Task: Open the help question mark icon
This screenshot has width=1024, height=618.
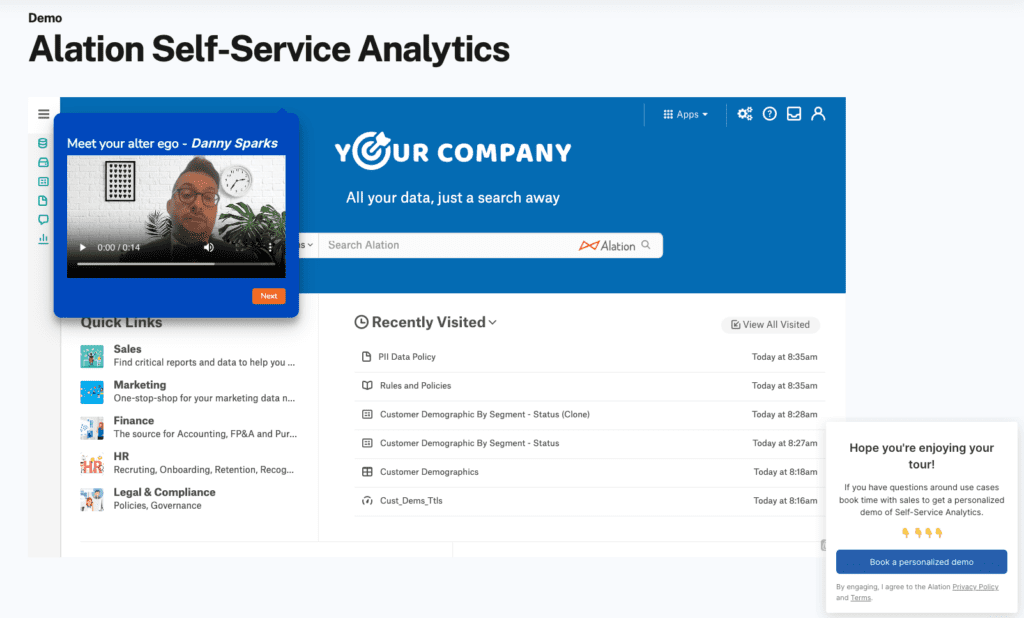Action: [770, 114]
